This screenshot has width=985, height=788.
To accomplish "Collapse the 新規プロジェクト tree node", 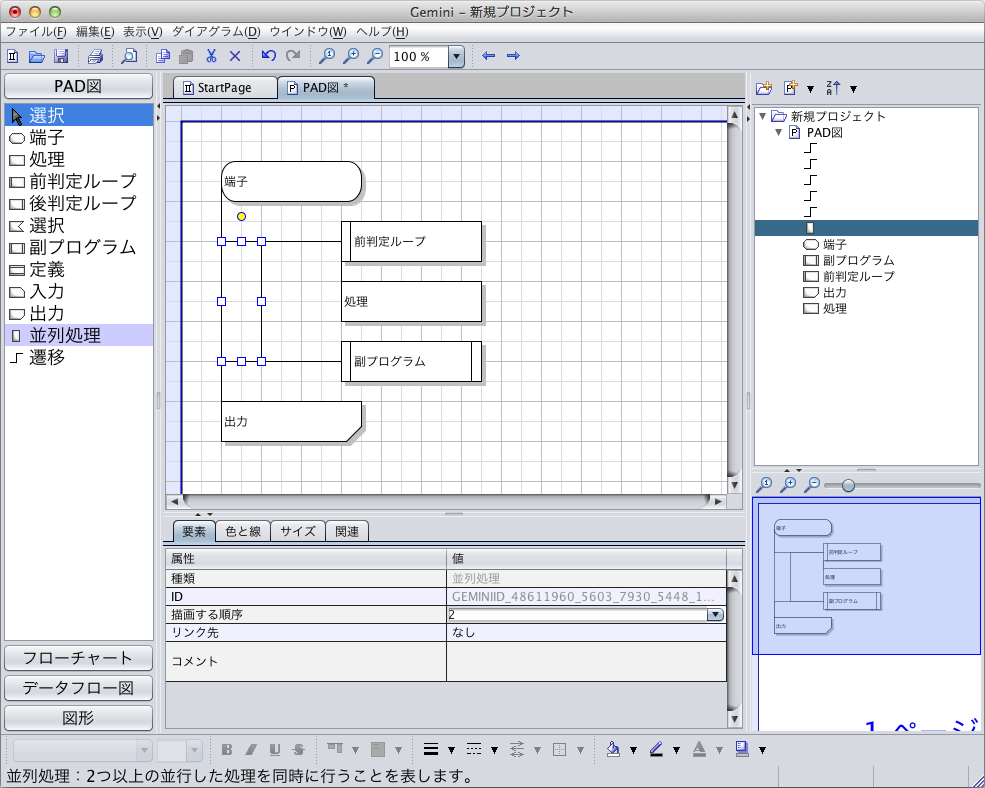I will pyautogui.click(x=763, y=116).
